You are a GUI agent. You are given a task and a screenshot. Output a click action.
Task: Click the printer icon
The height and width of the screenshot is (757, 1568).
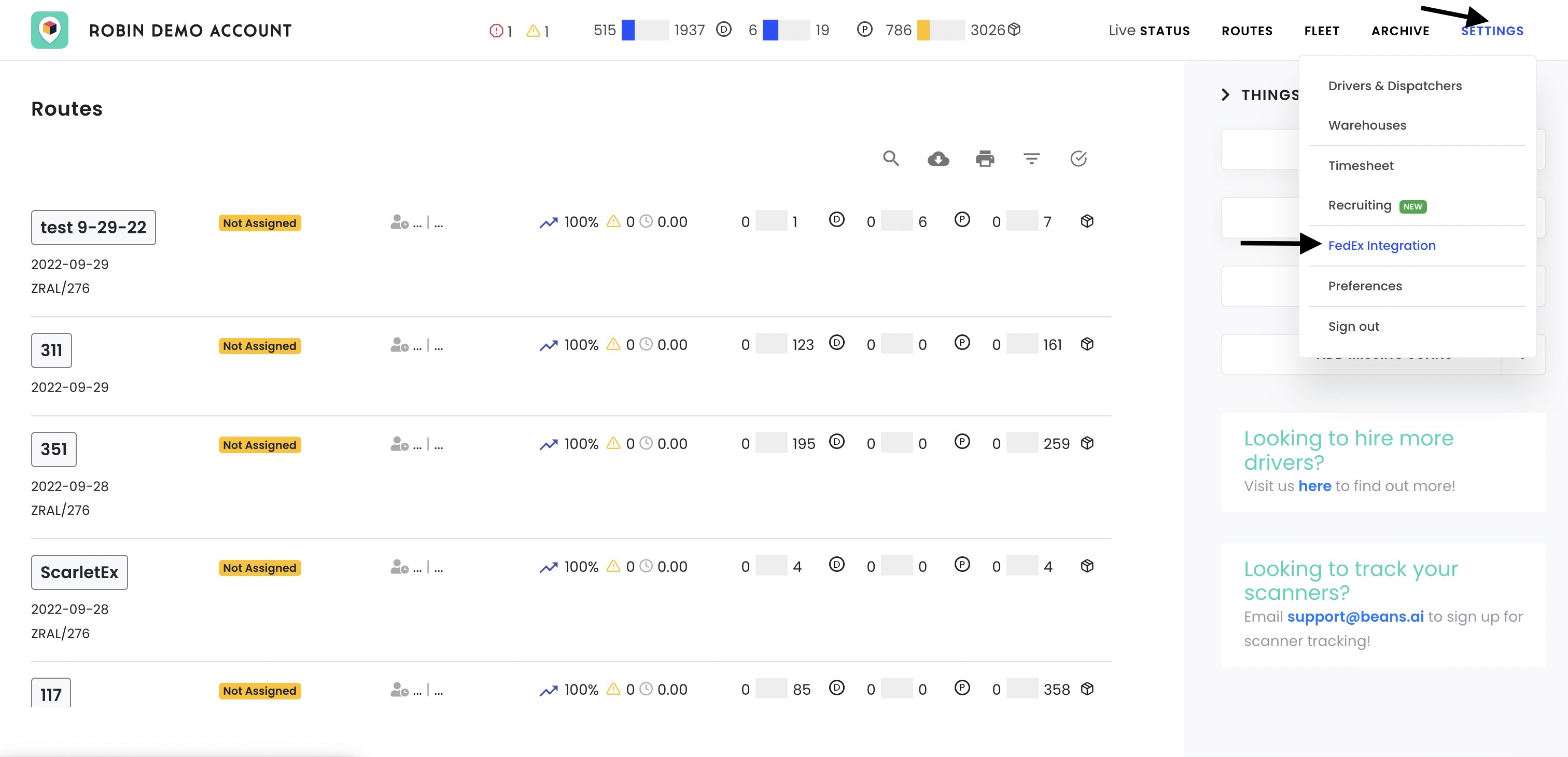[985, 159]
